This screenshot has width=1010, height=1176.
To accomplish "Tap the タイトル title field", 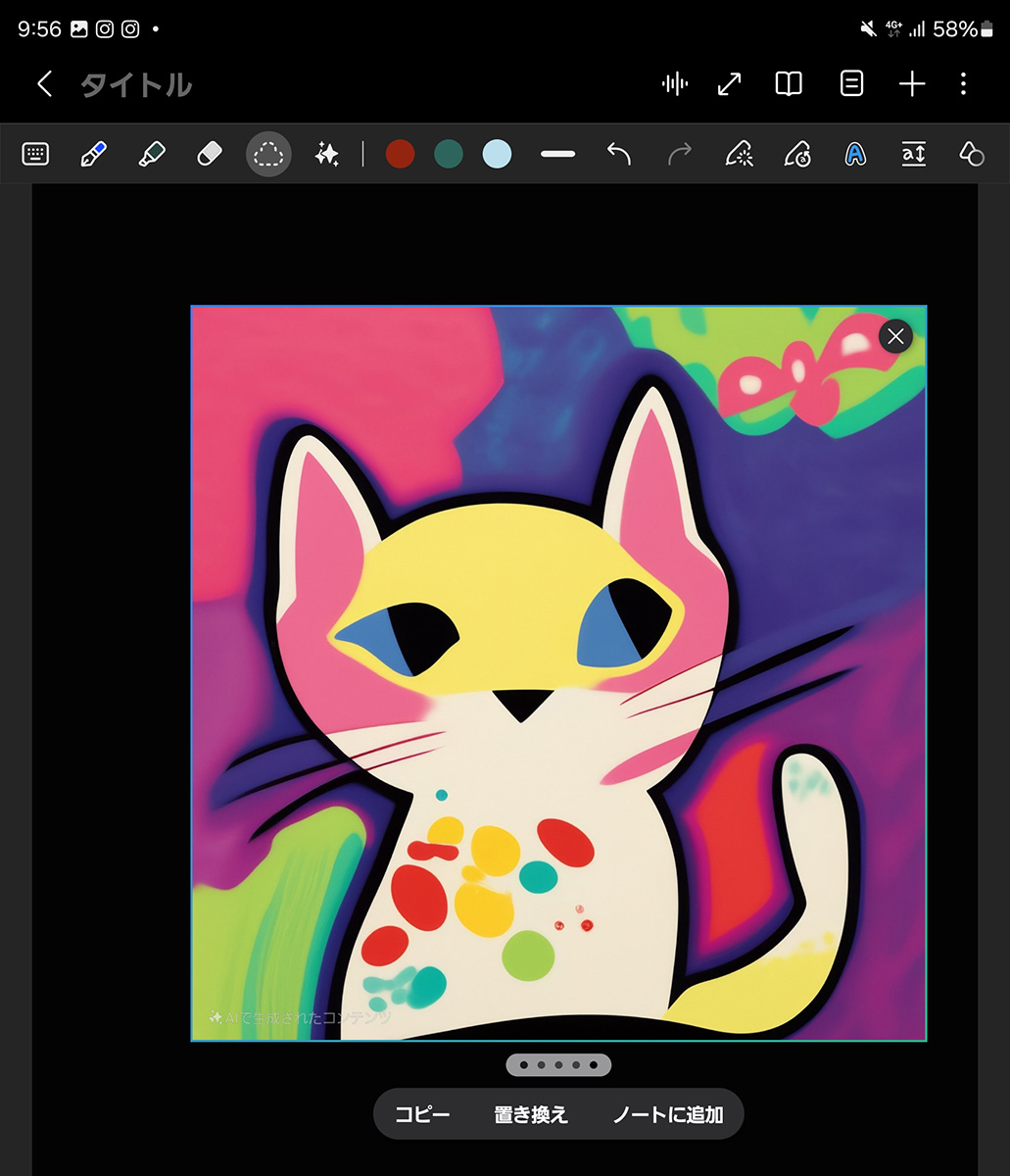I will (x=136, y=85).
